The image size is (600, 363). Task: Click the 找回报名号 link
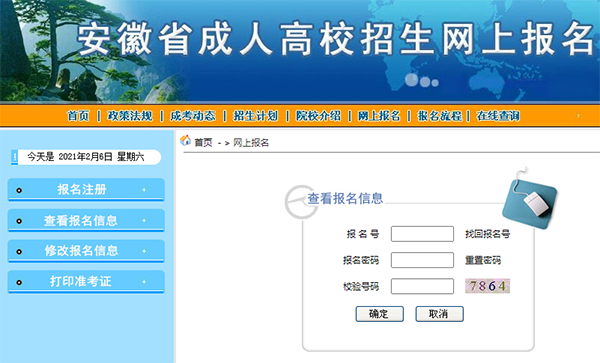click(x=488, y=234)
